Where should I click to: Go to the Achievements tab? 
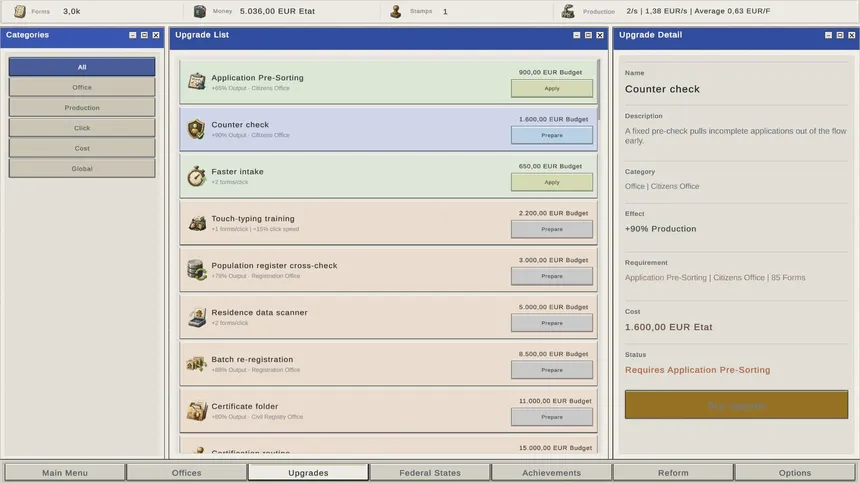(551, 472)
